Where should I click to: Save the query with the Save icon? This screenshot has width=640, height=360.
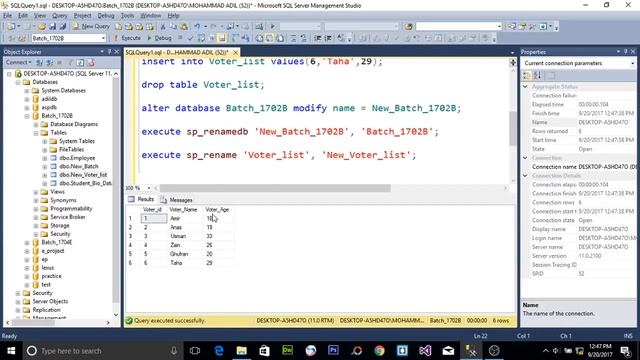(x=52, y=27)
